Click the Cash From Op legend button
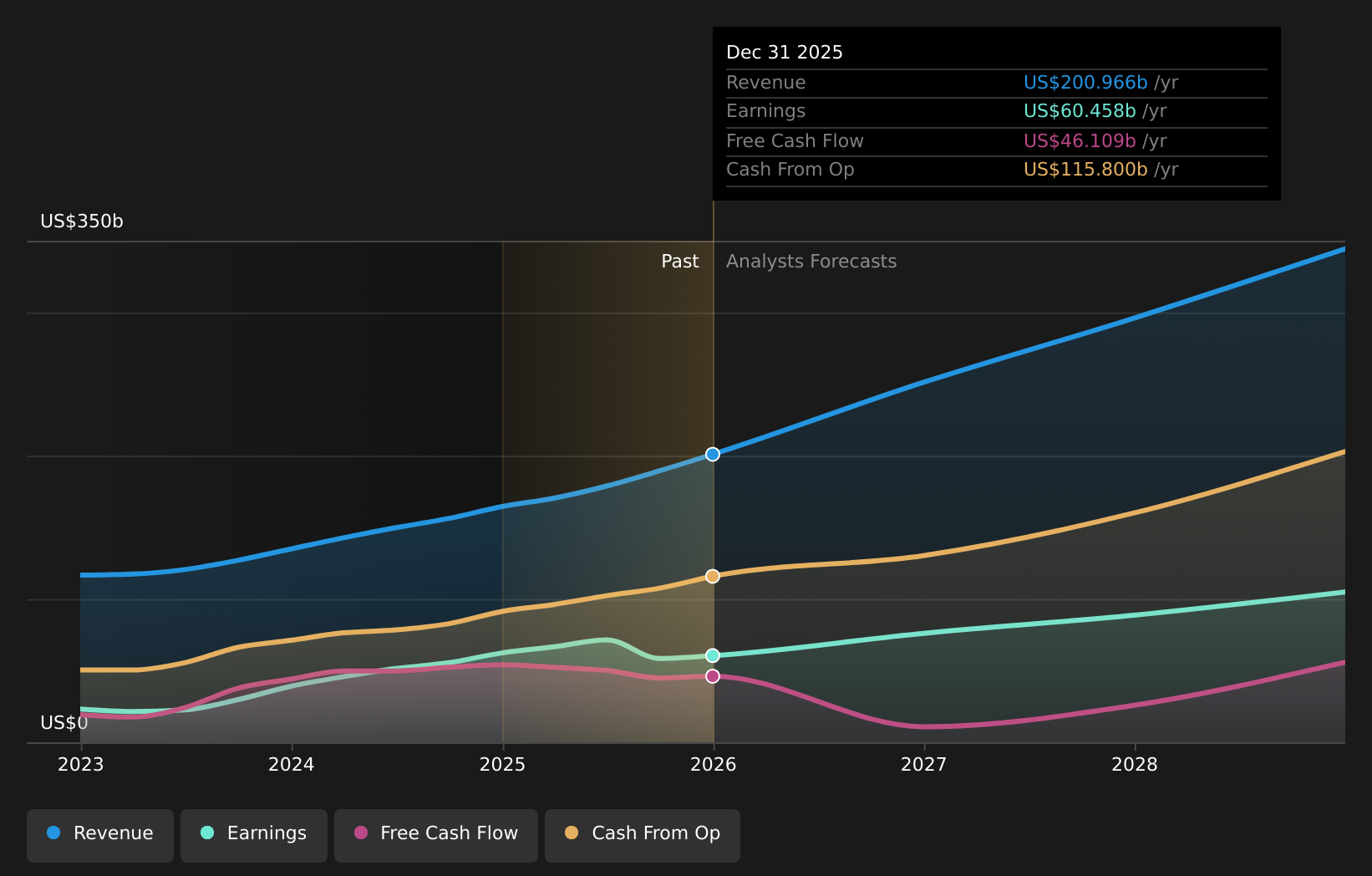 [x=642, y=833]
